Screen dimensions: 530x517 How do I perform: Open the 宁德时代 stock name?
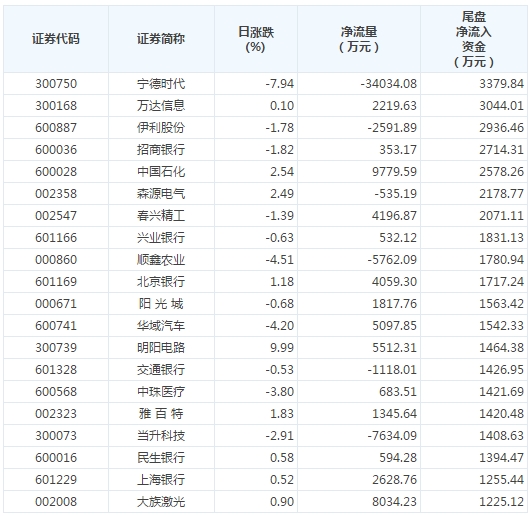point(161,83)
